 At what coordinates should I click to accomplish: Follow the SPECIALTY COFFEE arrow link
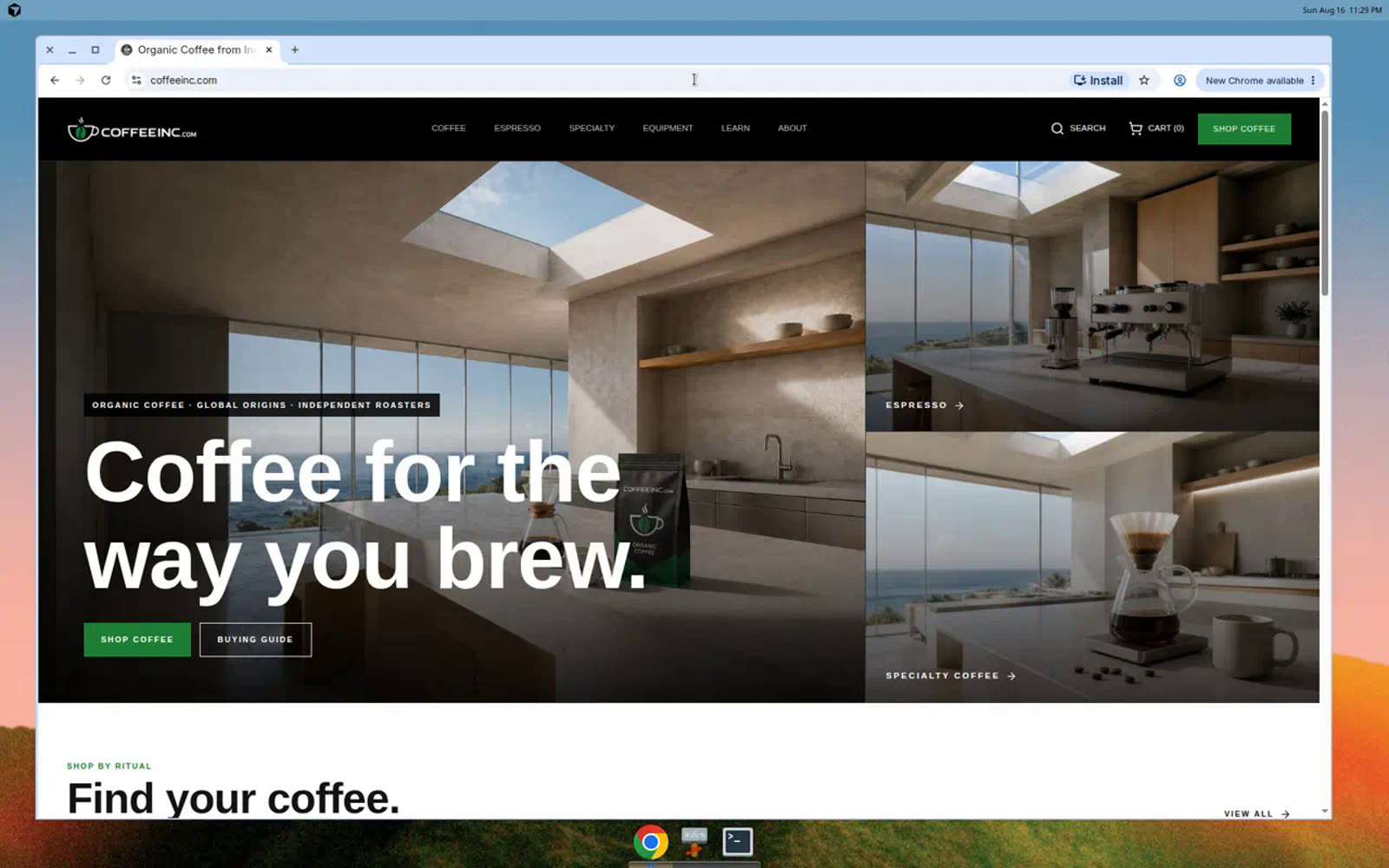point(951,675)
